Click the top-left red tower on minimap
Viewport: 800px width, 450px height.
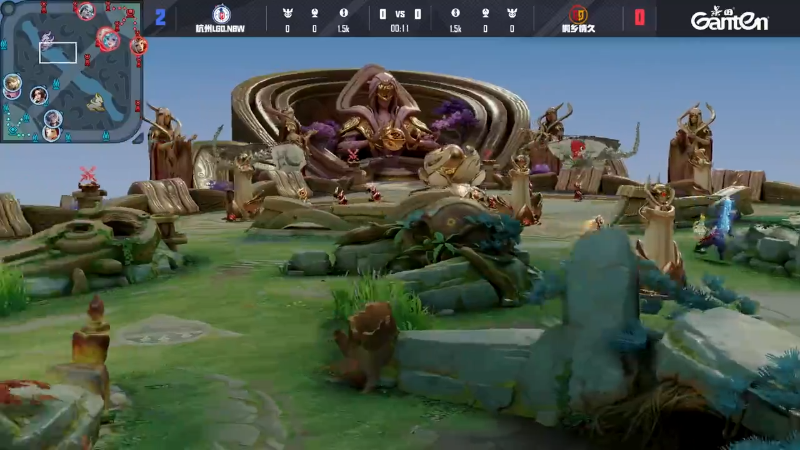pyautogui.click(x=44, y=8)
